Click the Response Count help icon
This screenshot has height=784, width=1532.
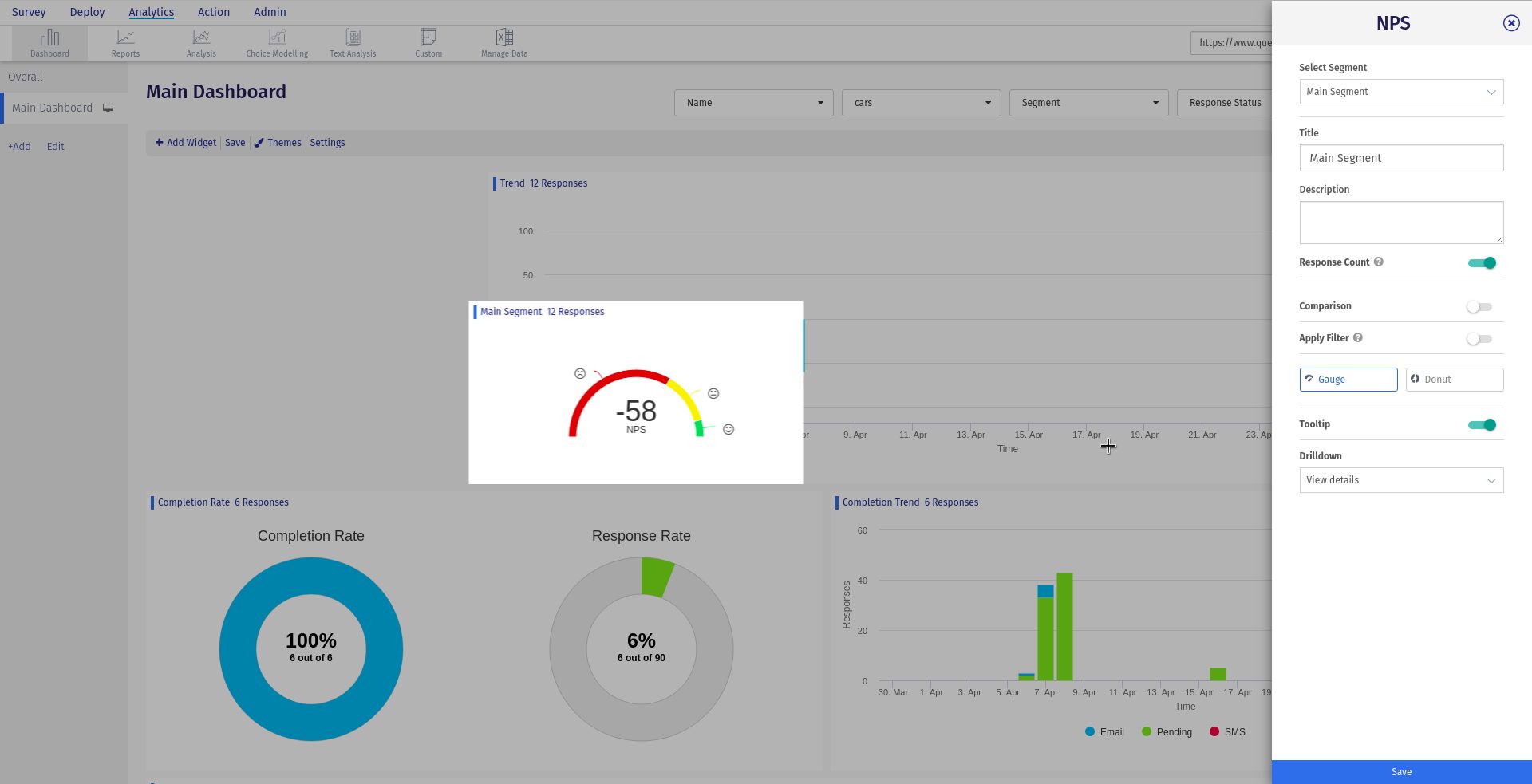click(1378, 262)
